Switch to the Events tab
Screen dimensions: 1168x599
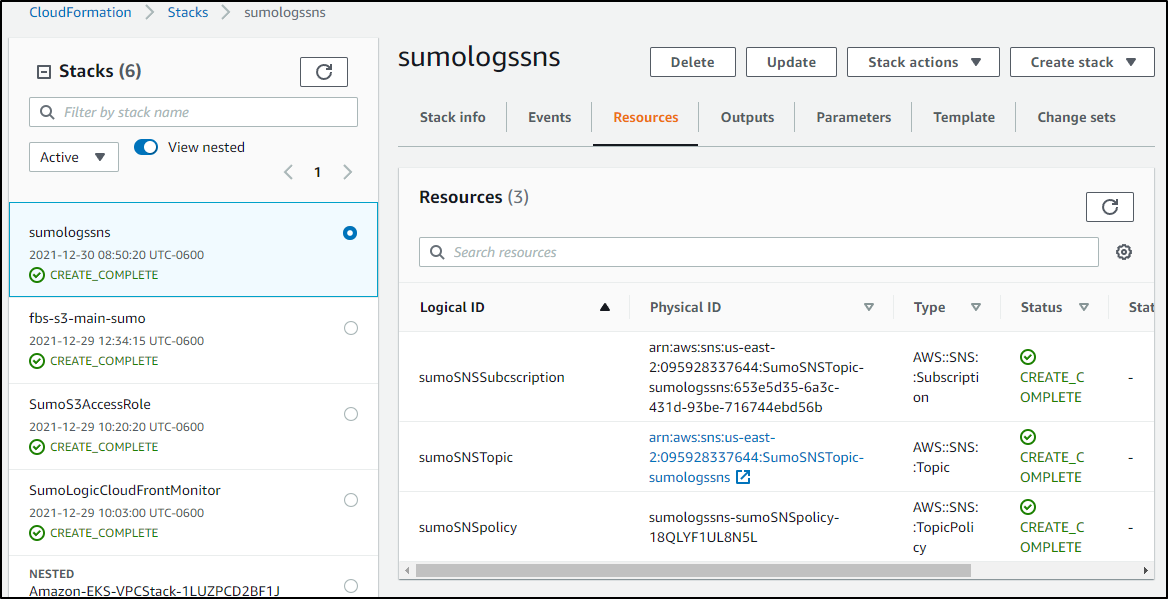550,117
